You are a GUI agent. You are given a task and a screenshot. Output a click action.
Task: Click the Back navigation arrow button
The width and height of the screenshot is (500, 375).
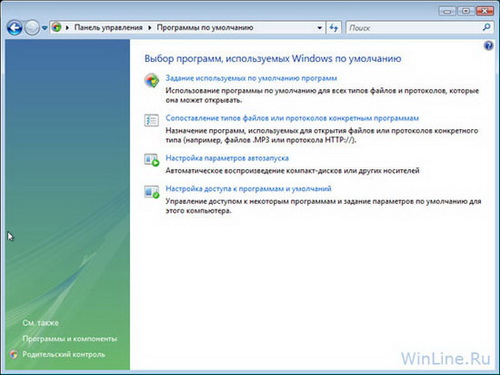click(15, 28)
